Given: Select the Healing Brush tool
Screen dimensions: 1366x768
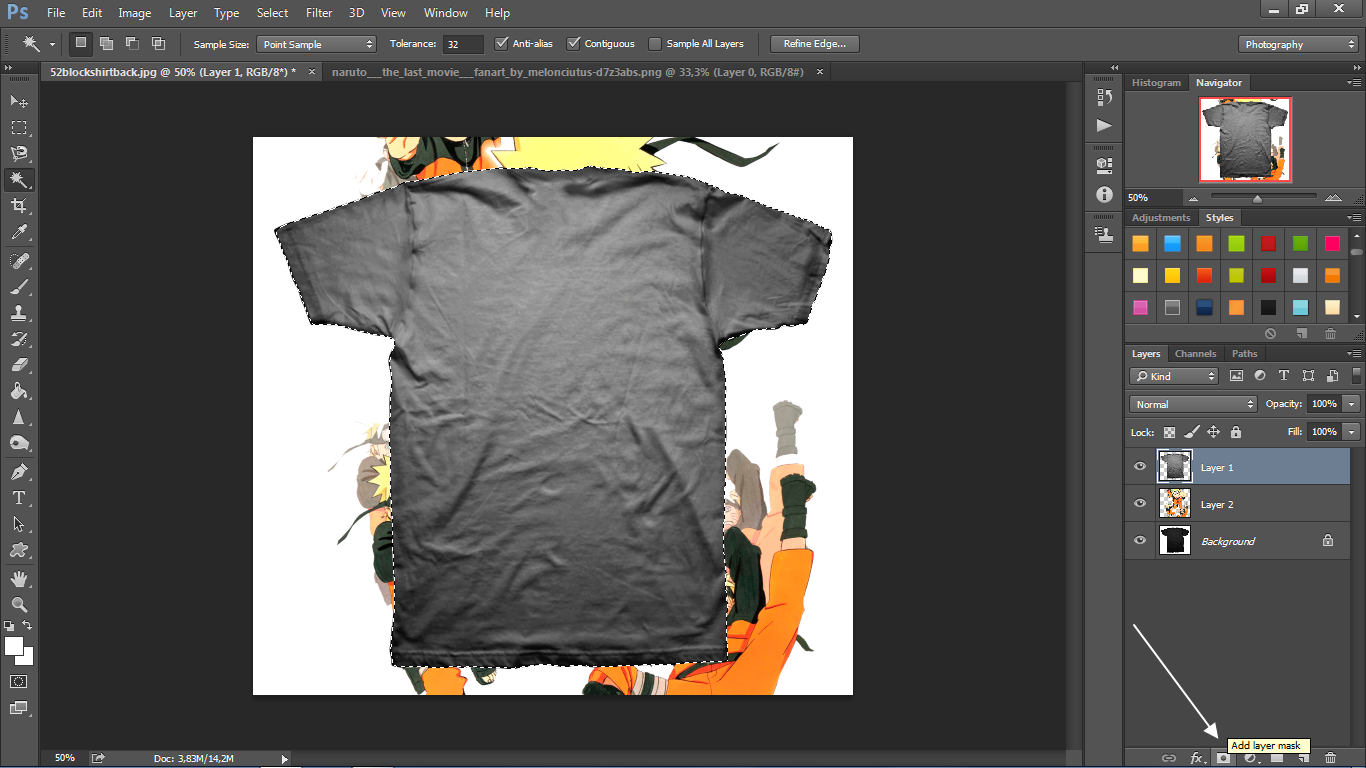Looking at the screenshot, I should point(19,260).
